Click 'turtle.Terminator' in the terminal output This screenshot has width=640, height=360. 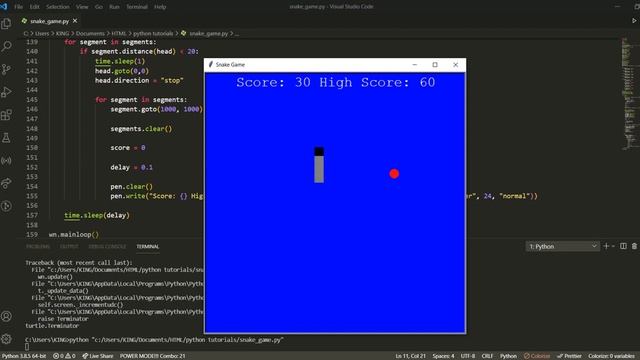[x=52, y=326]
